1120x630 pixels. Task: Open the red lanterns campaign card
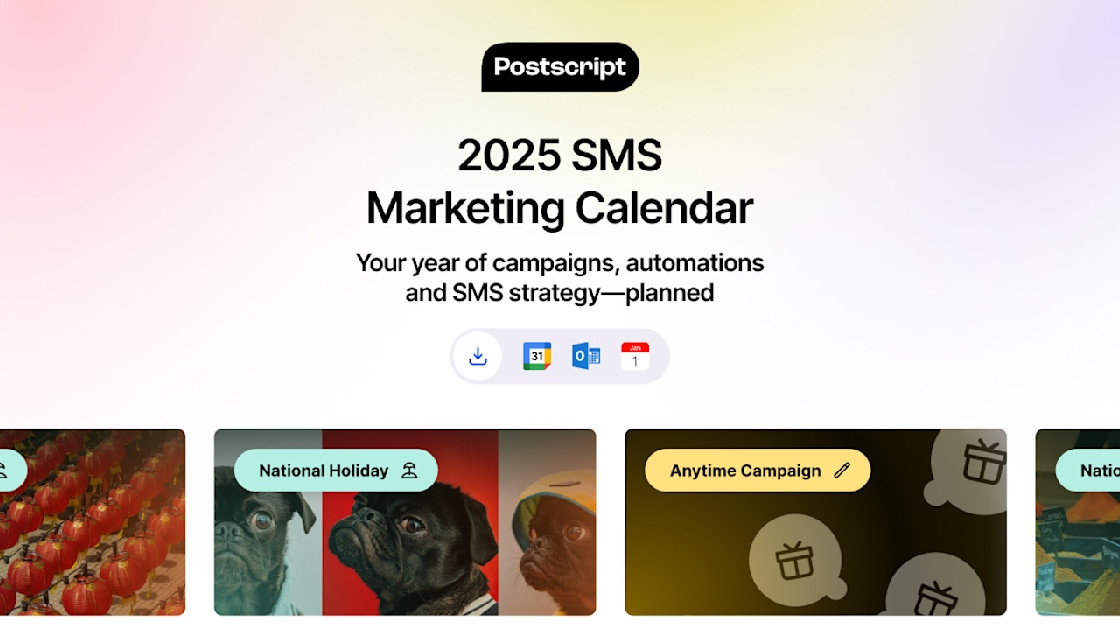(x=92, y=522)
